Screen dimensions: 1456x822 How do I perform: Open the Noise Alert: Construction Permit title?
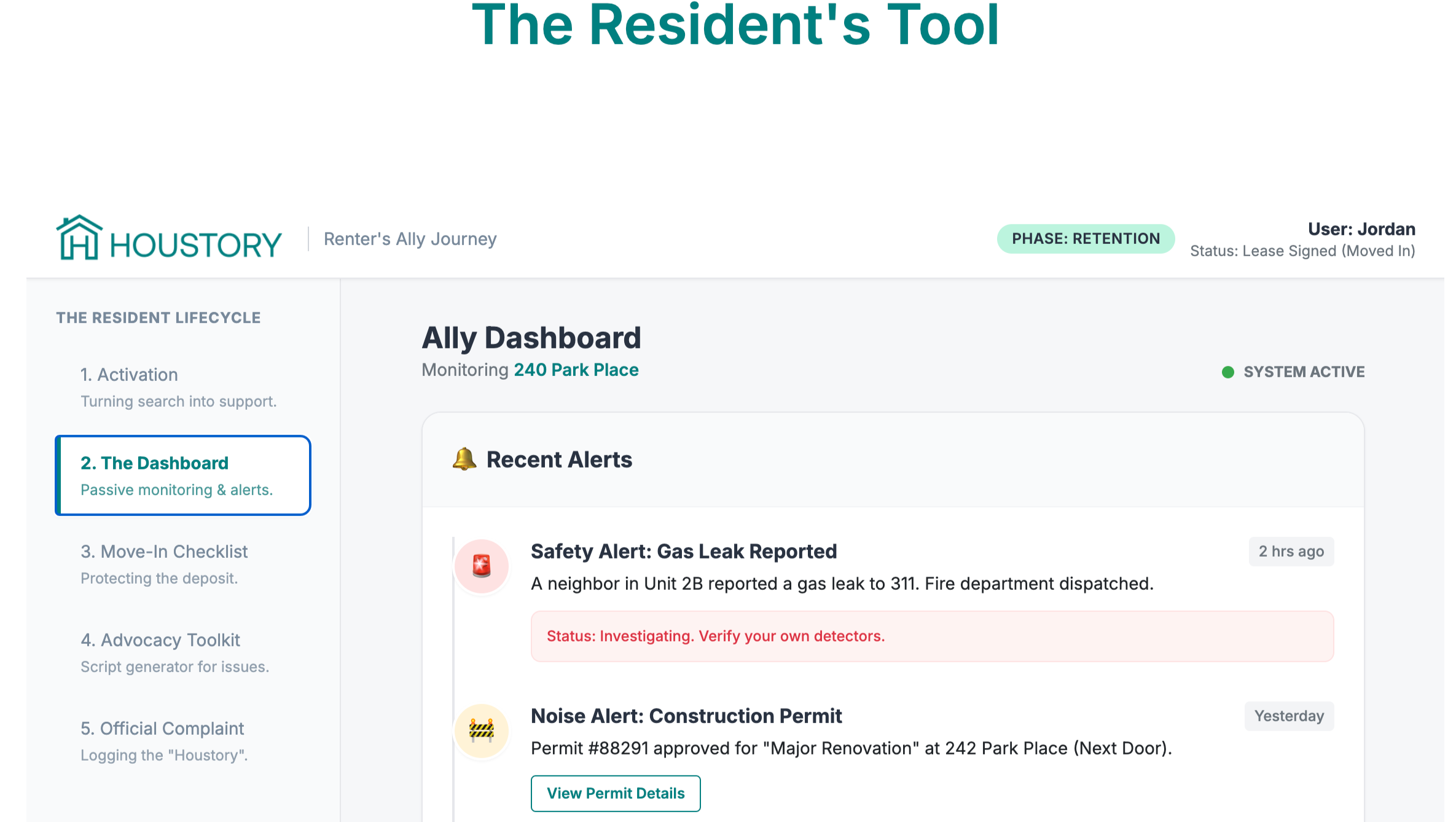pos(686,716)
